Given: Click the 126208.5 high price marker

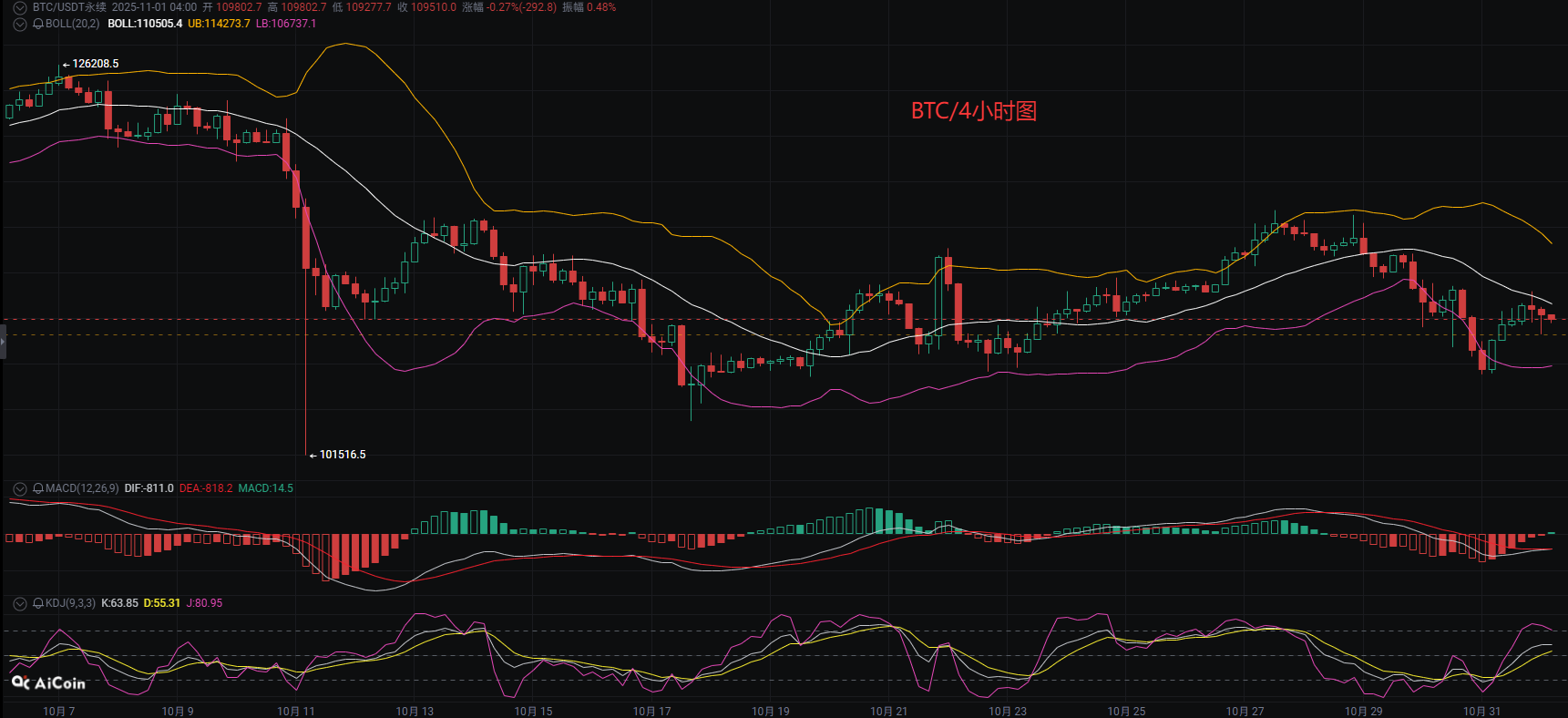Looking at the screenshot, I should tap(95, 64).
